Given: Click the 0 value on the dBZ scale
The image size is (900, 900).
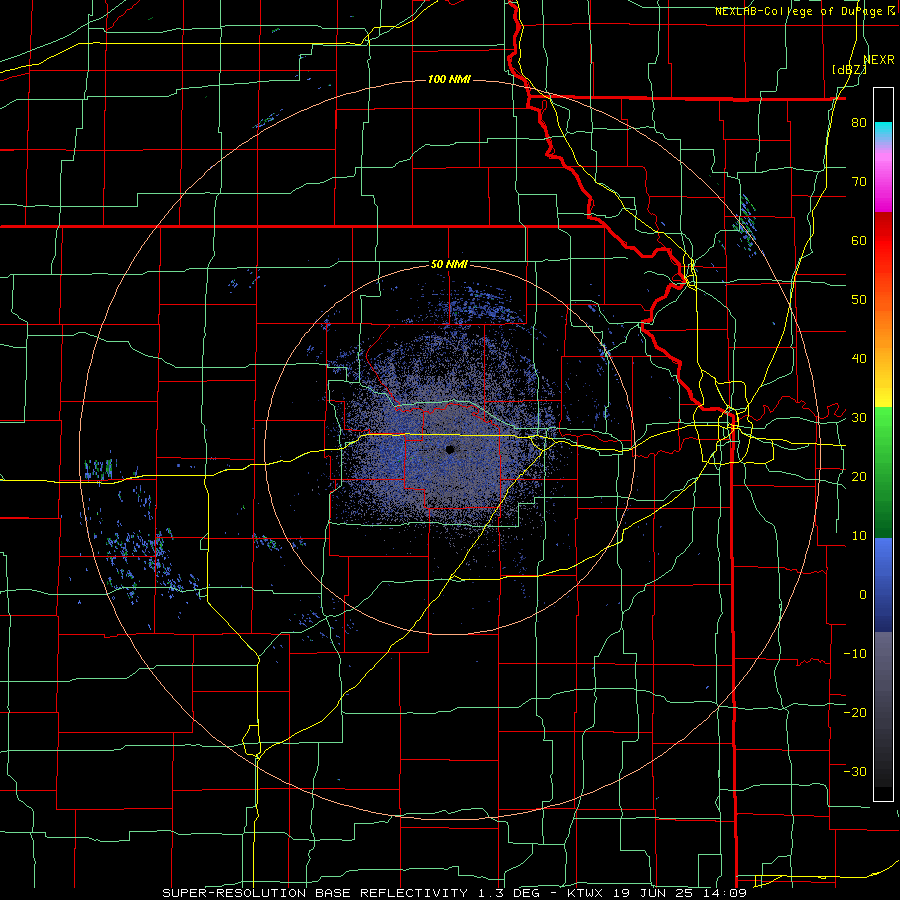Looking at the screenshot, I should coord(863,595).
